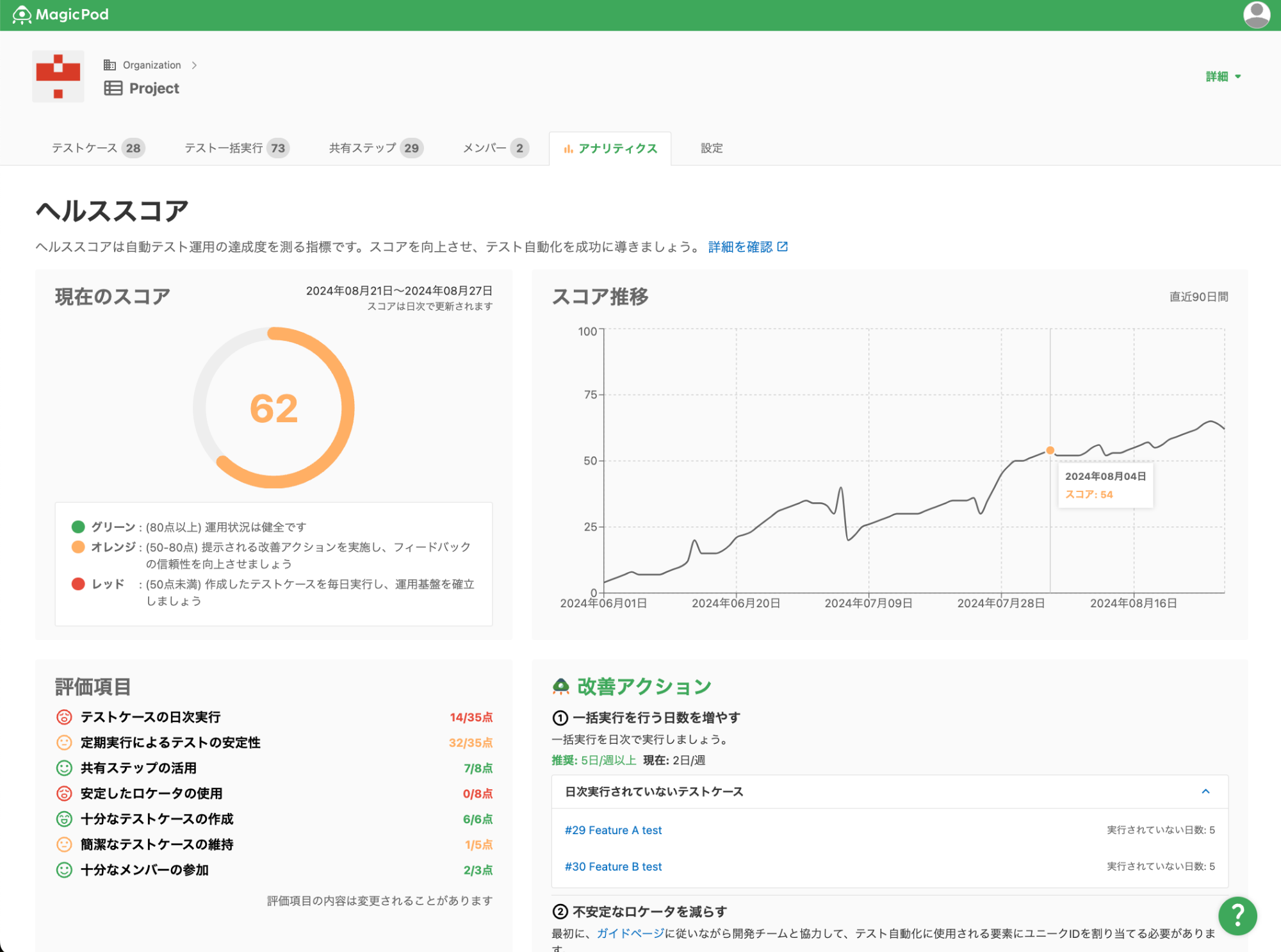Open the user profile avatar menu
1281x952 pixels.
(x=1256, y=15)
